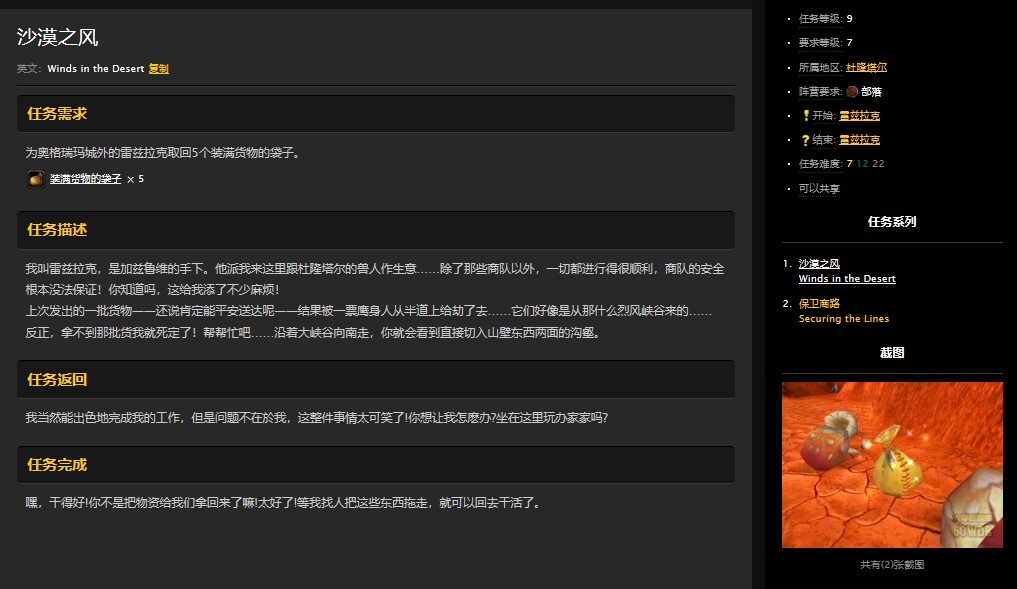Select 沙漠之风 in the quest series list

(x=819, y=264)
